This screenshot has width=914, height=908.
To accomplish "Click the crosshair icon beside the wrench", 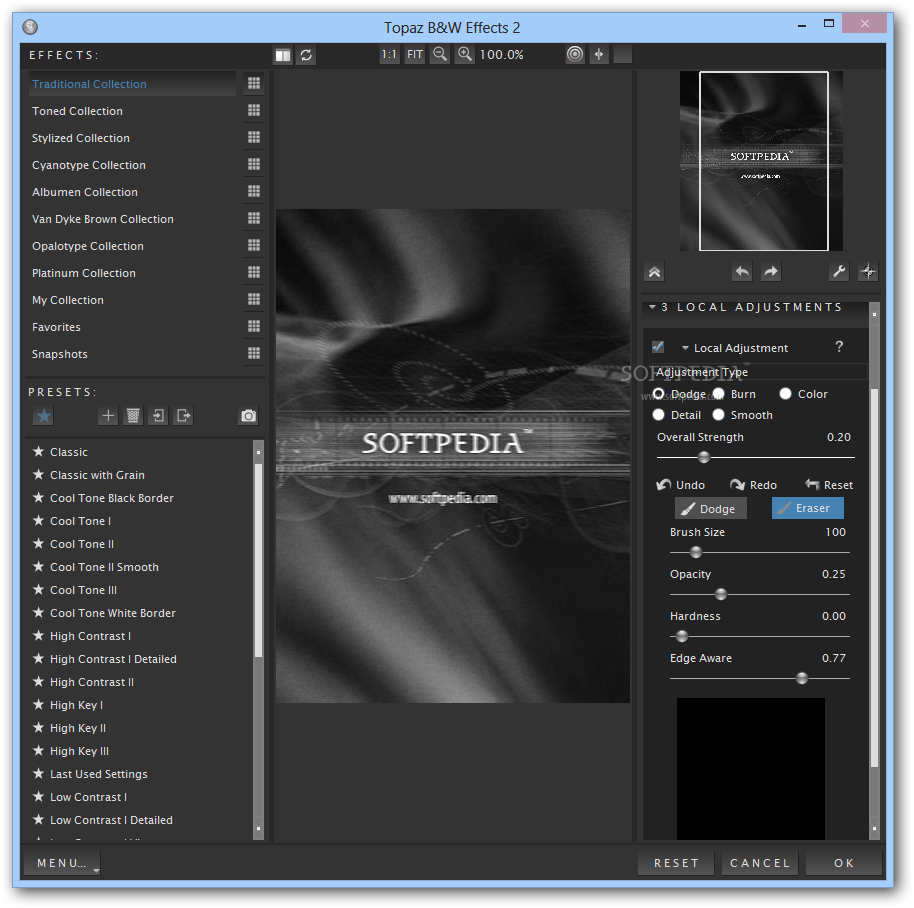I will pos(868,272).
